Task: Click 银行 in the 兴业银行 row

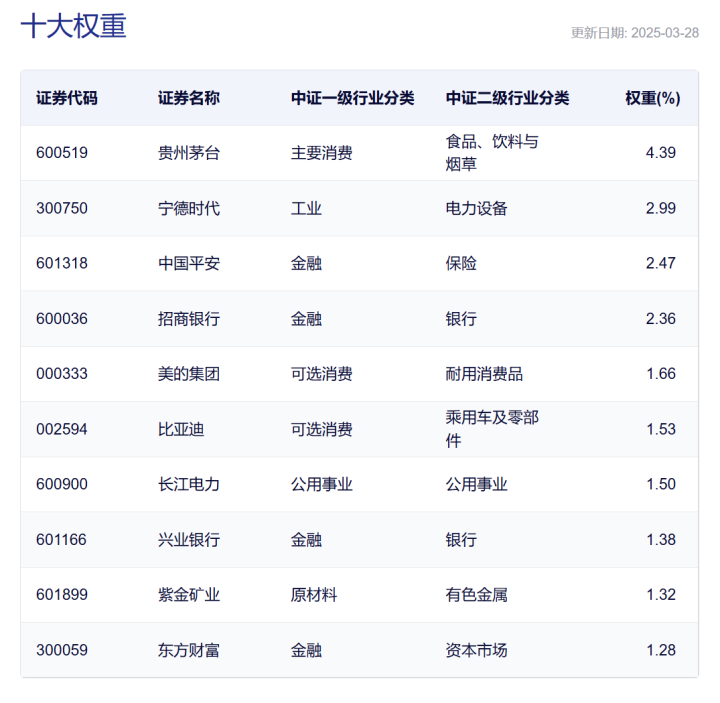Action: [x=461, y=540]
